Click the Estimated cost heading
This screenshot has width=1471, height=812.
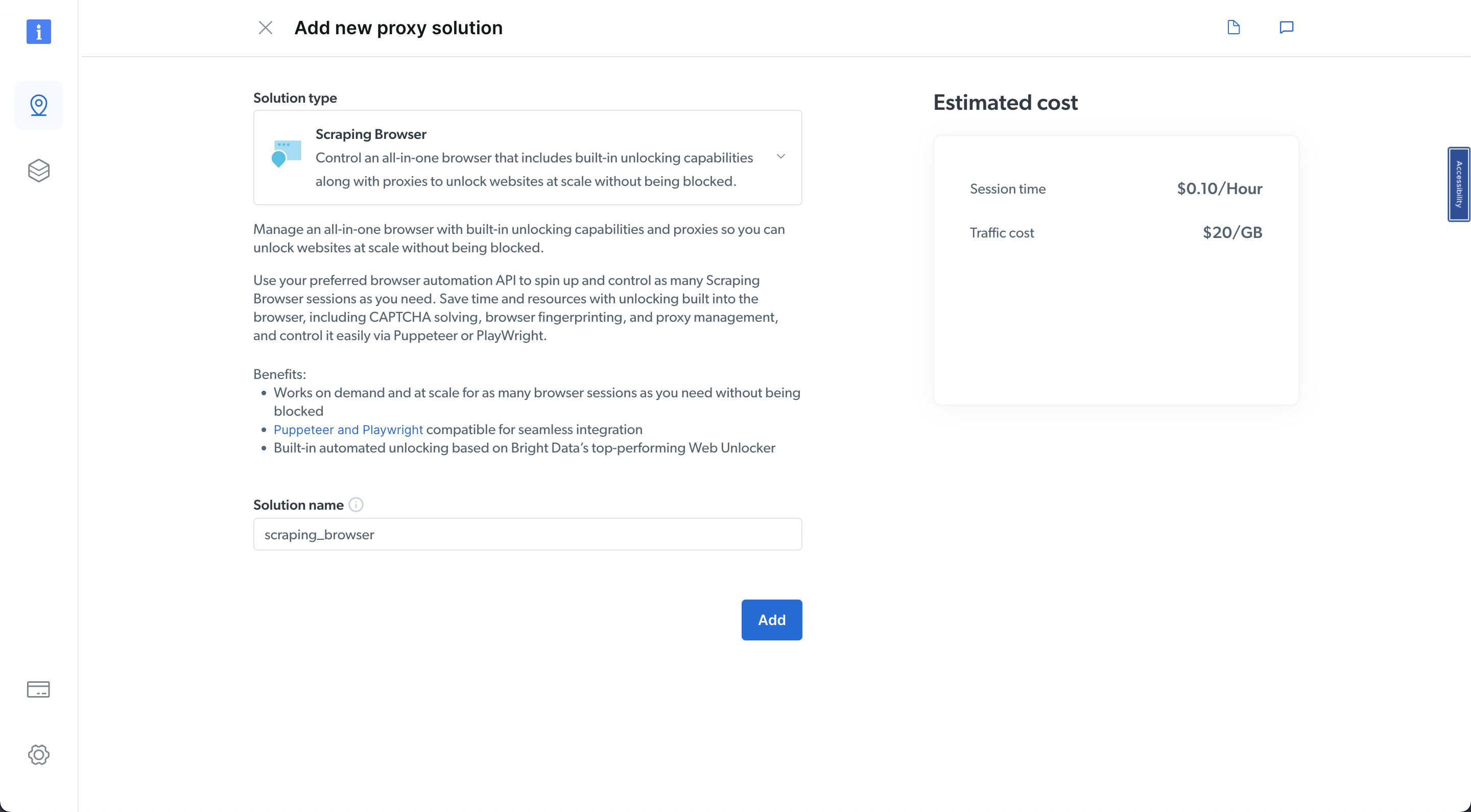(x=1005, y=103)
